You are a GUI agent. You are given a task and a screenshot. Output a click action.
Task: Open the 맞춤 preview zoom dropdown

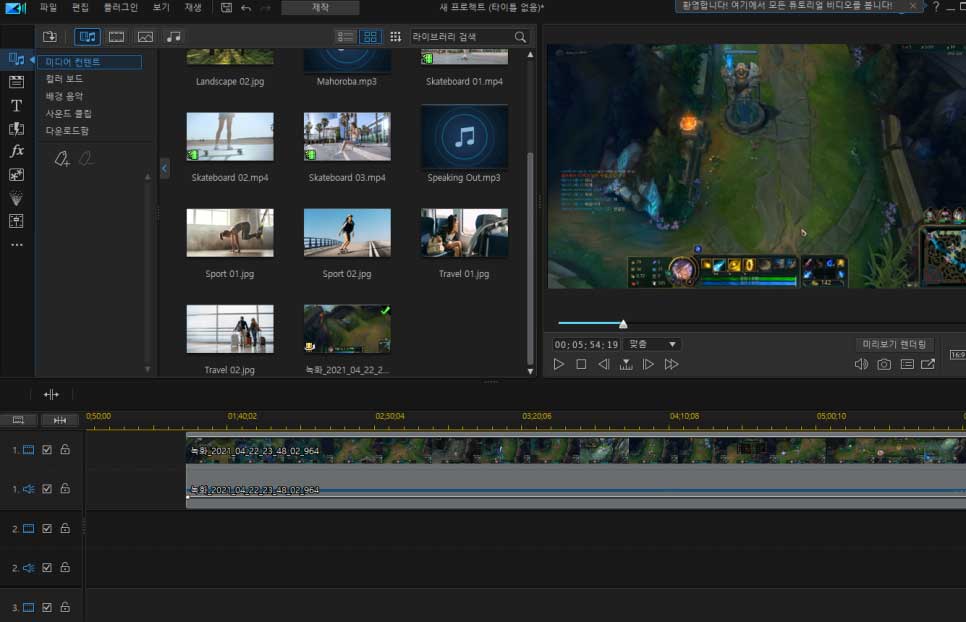click(x=651, y=344)
